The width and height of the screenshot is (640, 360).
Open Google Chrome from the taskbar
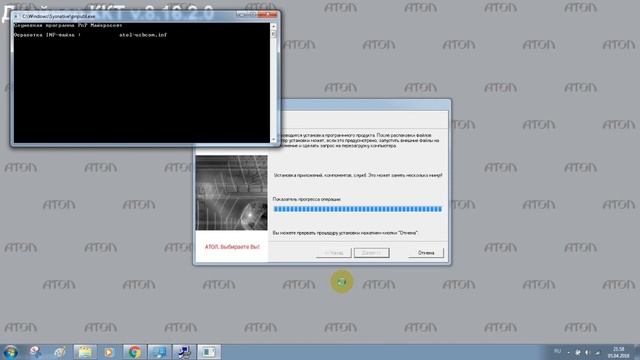[134, 352]
